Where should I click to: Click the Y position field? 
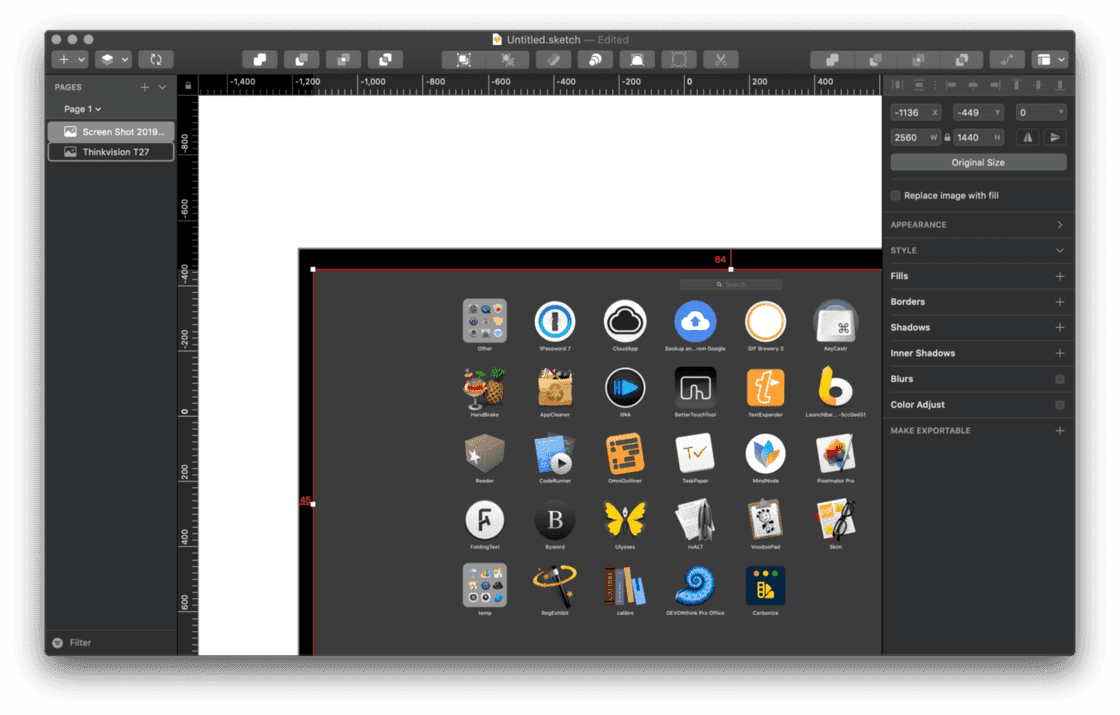click(x=978, y=112)
